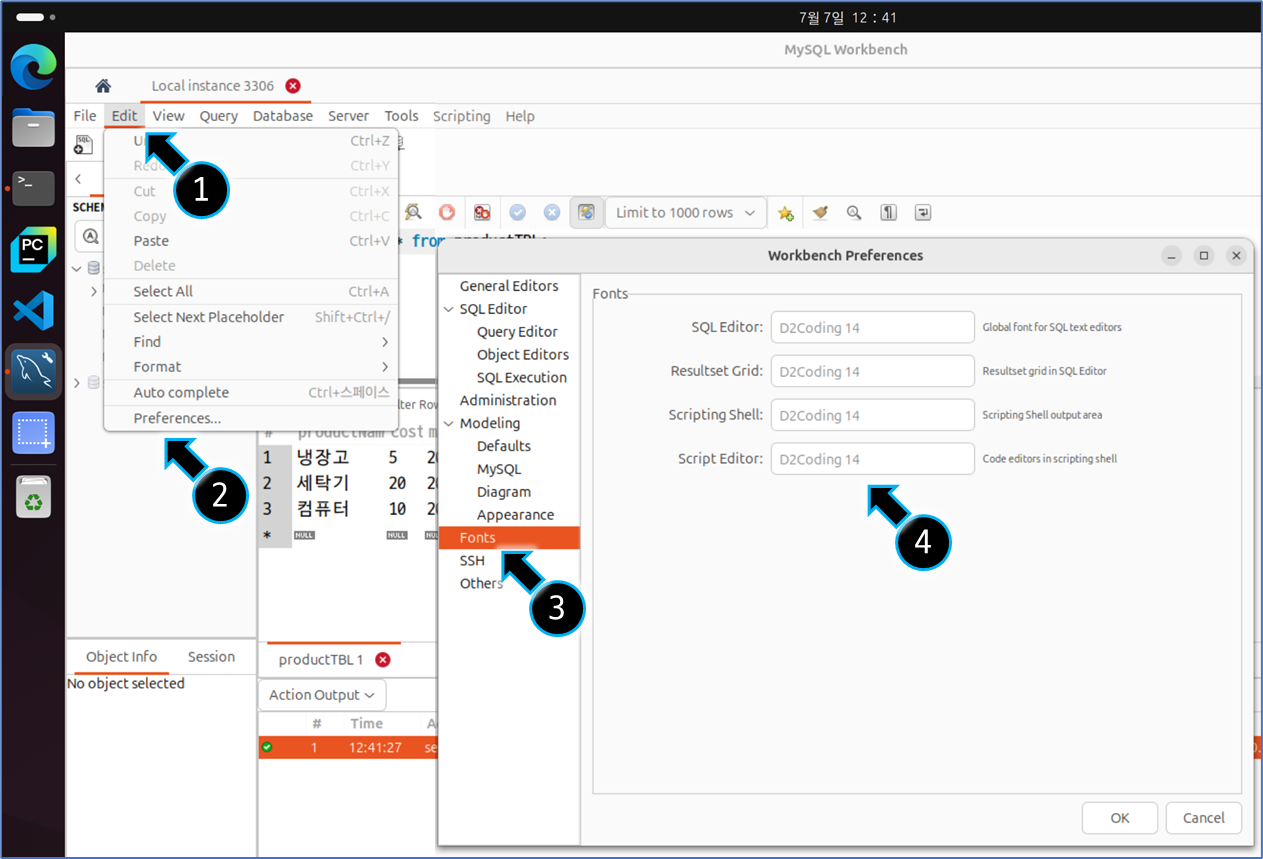
Task: Choose Auto complete in the Edit menu
Action: (251, 393)
